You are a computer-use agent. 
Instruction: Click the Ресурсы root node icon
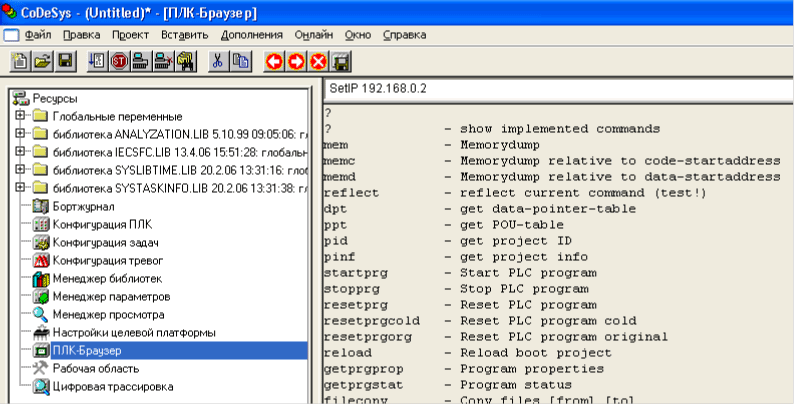pos(21,98)
